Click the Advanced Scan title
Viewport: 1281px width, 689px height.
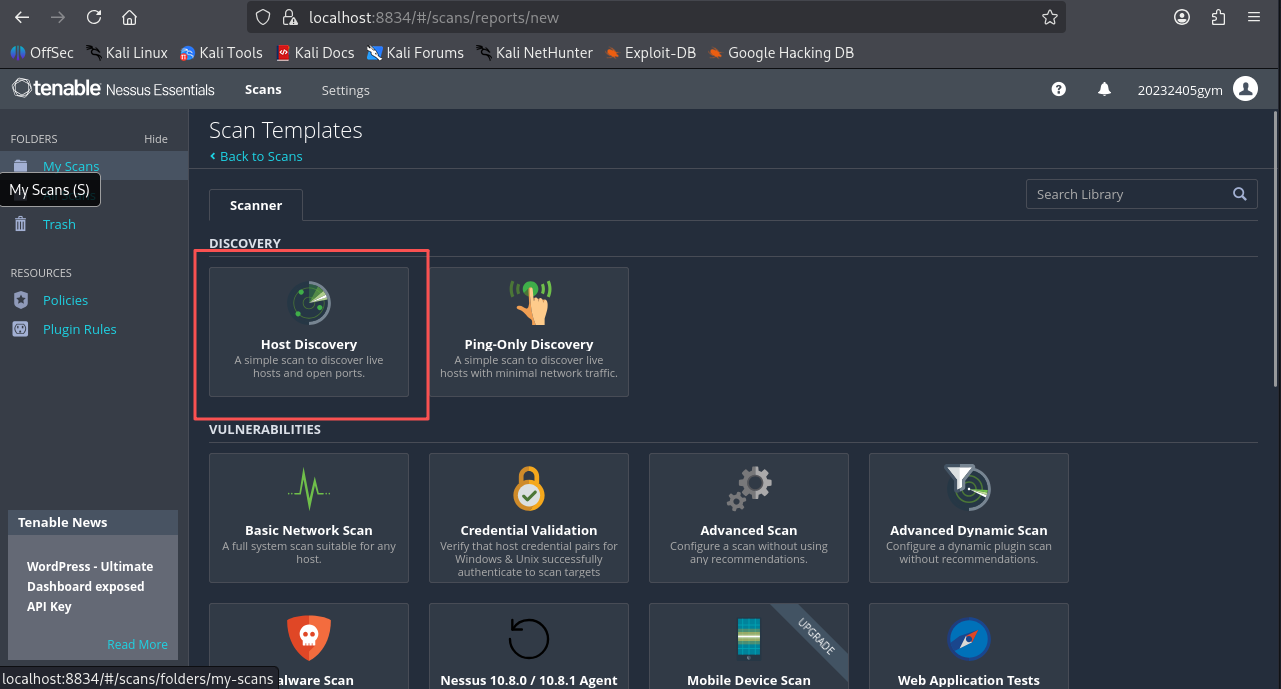coord(749,530)
